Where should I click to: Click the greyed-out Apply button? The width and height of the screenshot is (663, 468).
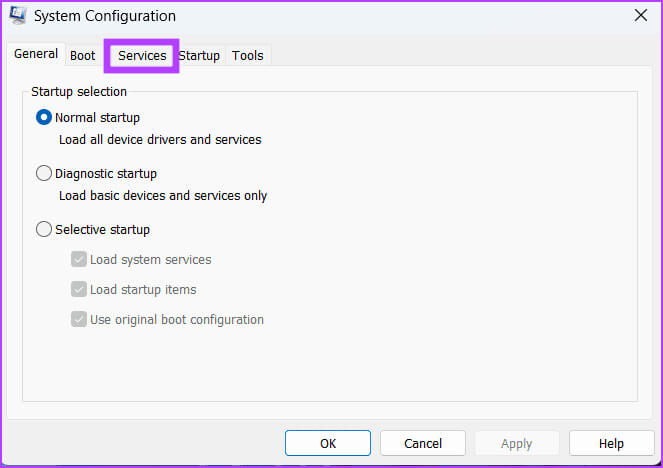coord(517,443)
